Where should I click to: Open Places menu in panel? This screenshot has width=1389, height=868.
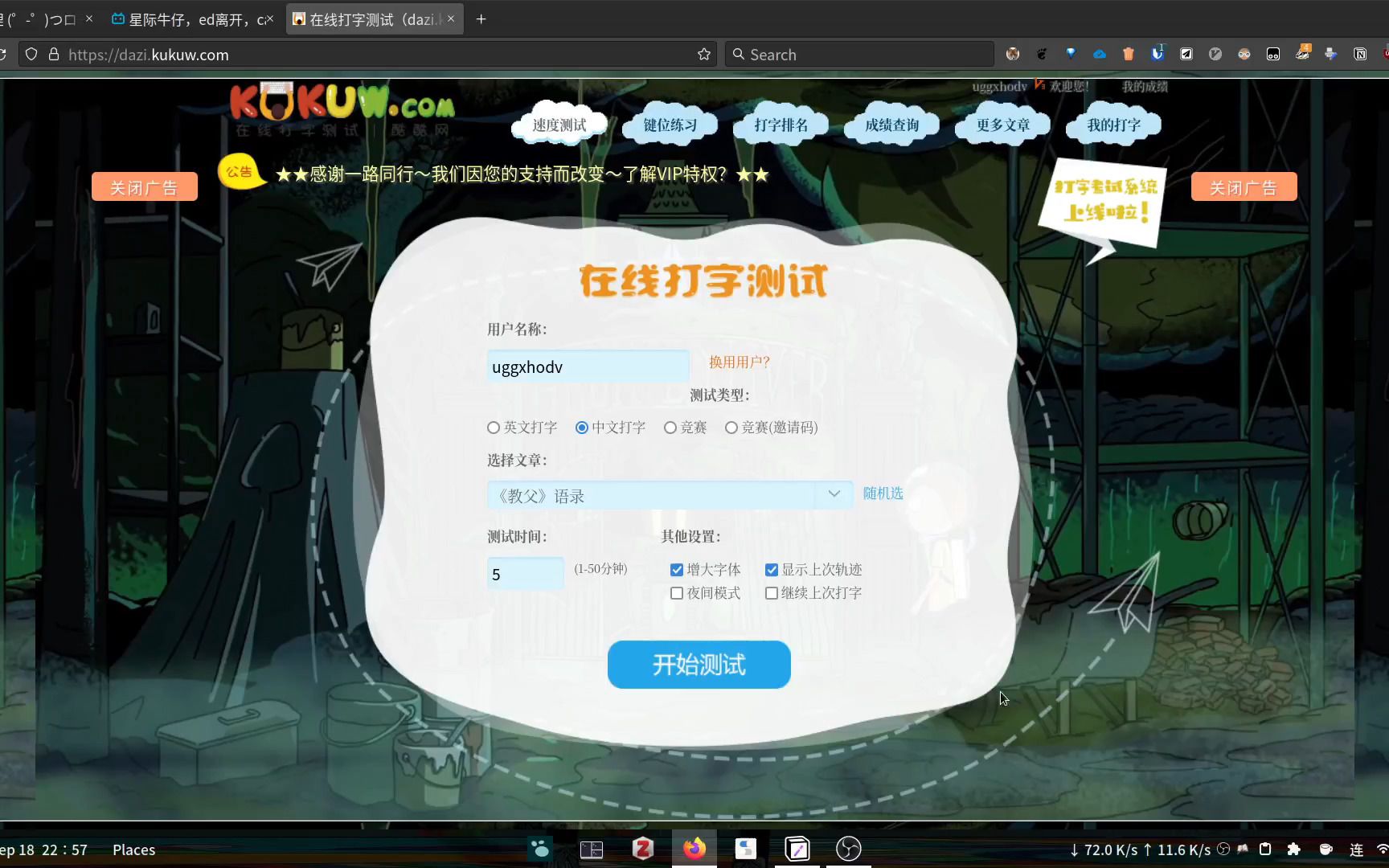coord(133,850)
